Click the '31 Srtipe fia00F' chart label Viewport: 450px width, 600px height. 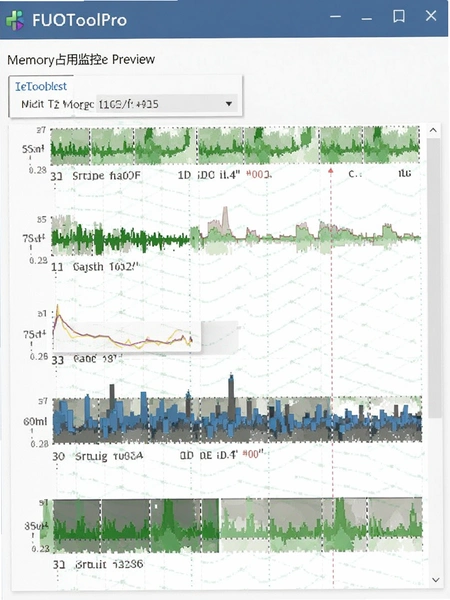(96, 176)
